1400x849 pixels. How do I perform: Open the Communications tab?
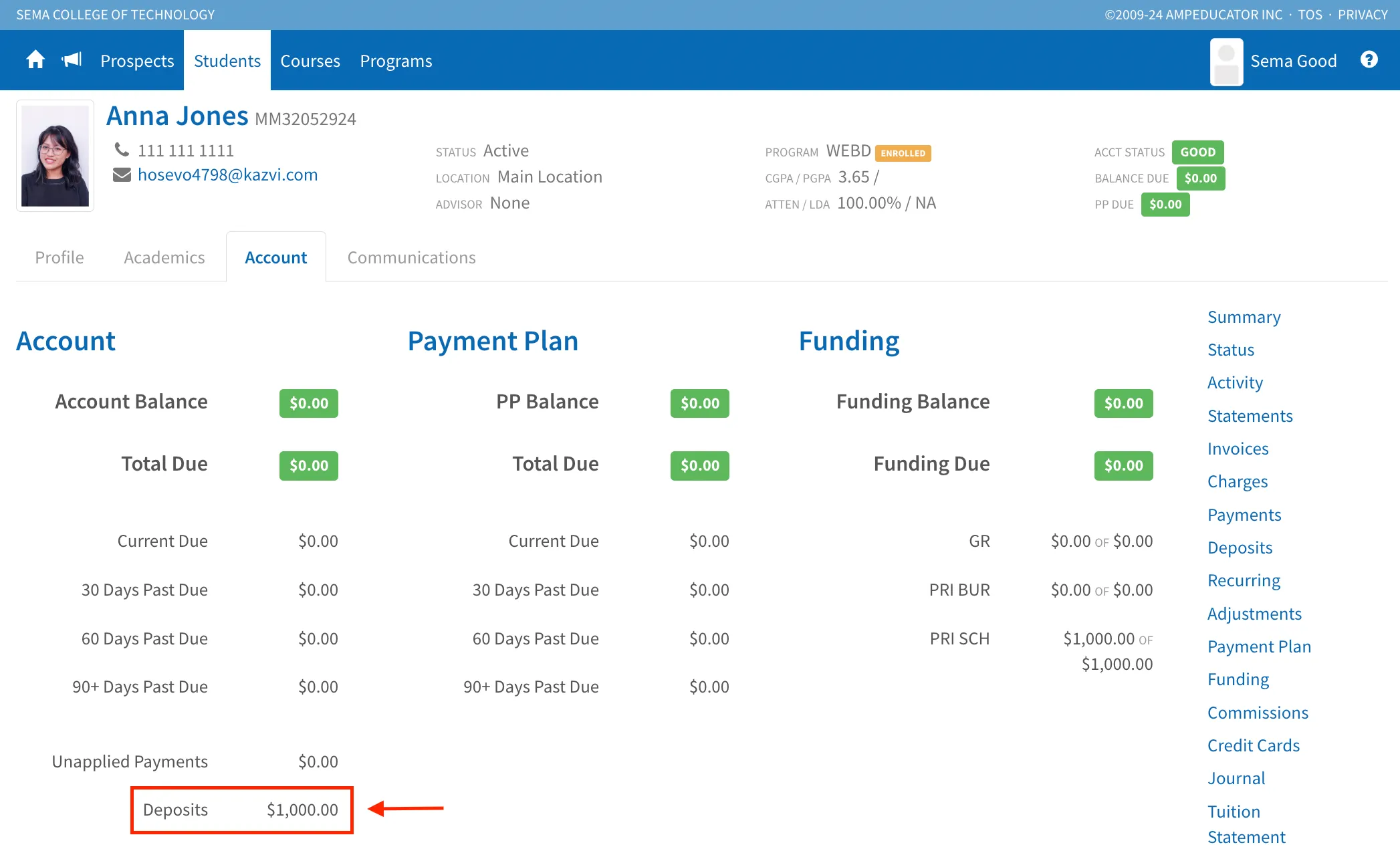pos(411,257)
